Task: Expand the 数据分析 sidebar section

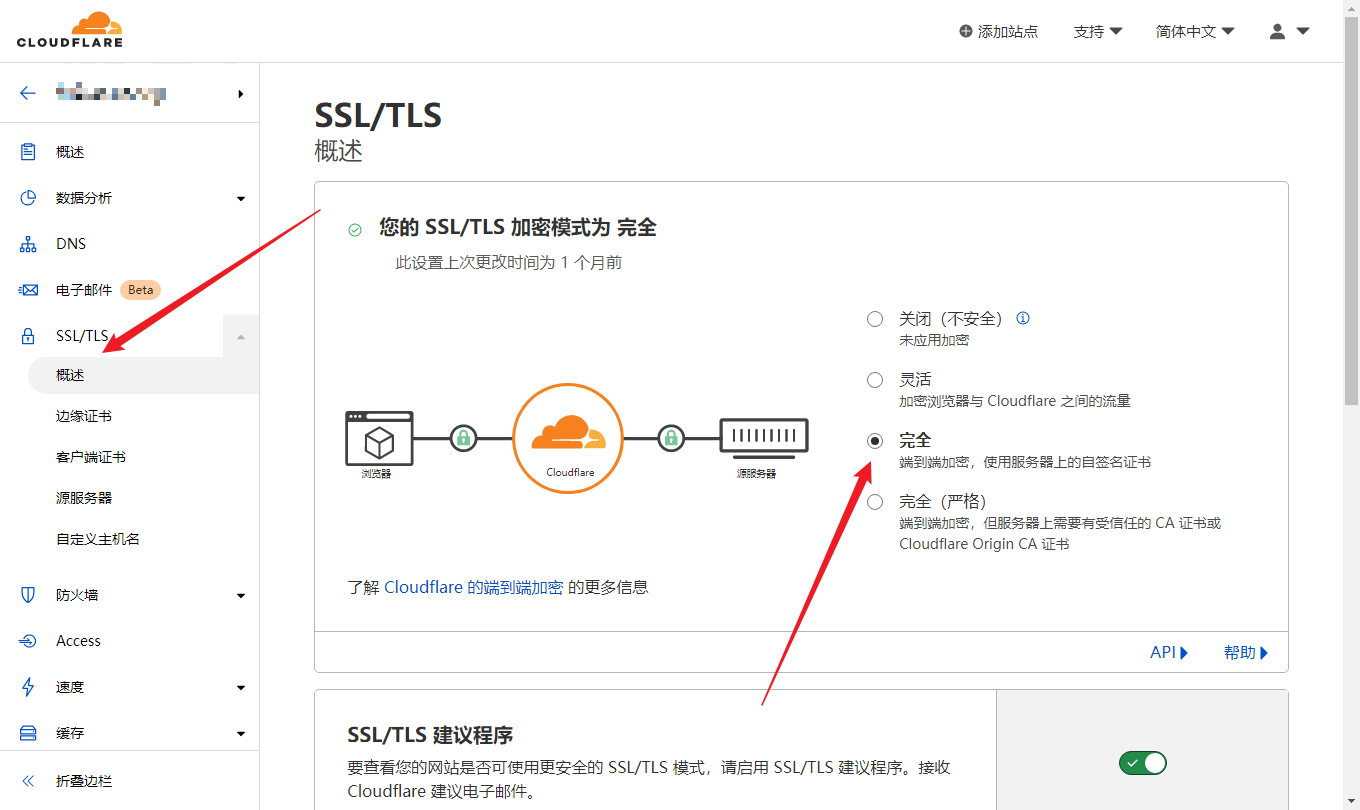Action: 241,199
